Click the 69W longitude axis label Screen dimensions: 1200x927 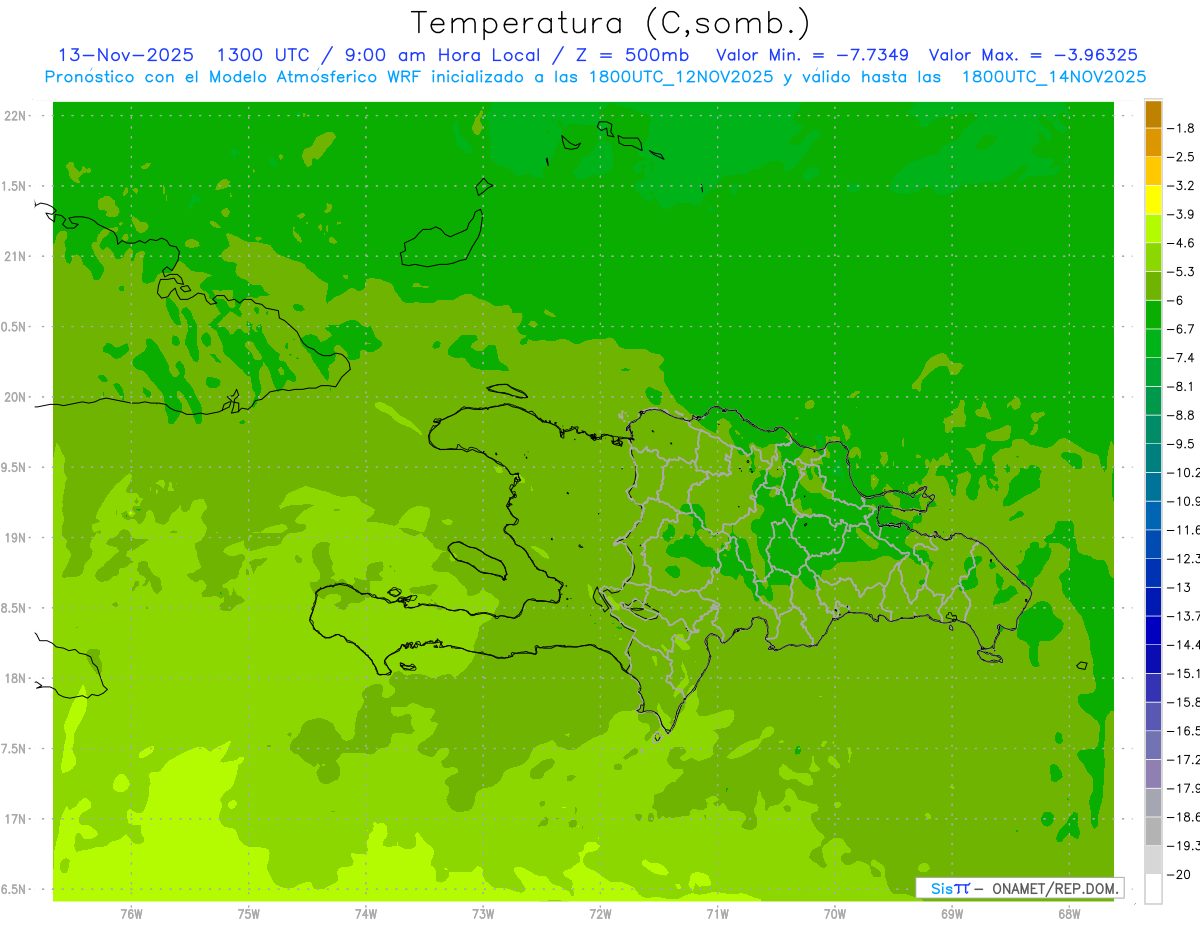952,914
